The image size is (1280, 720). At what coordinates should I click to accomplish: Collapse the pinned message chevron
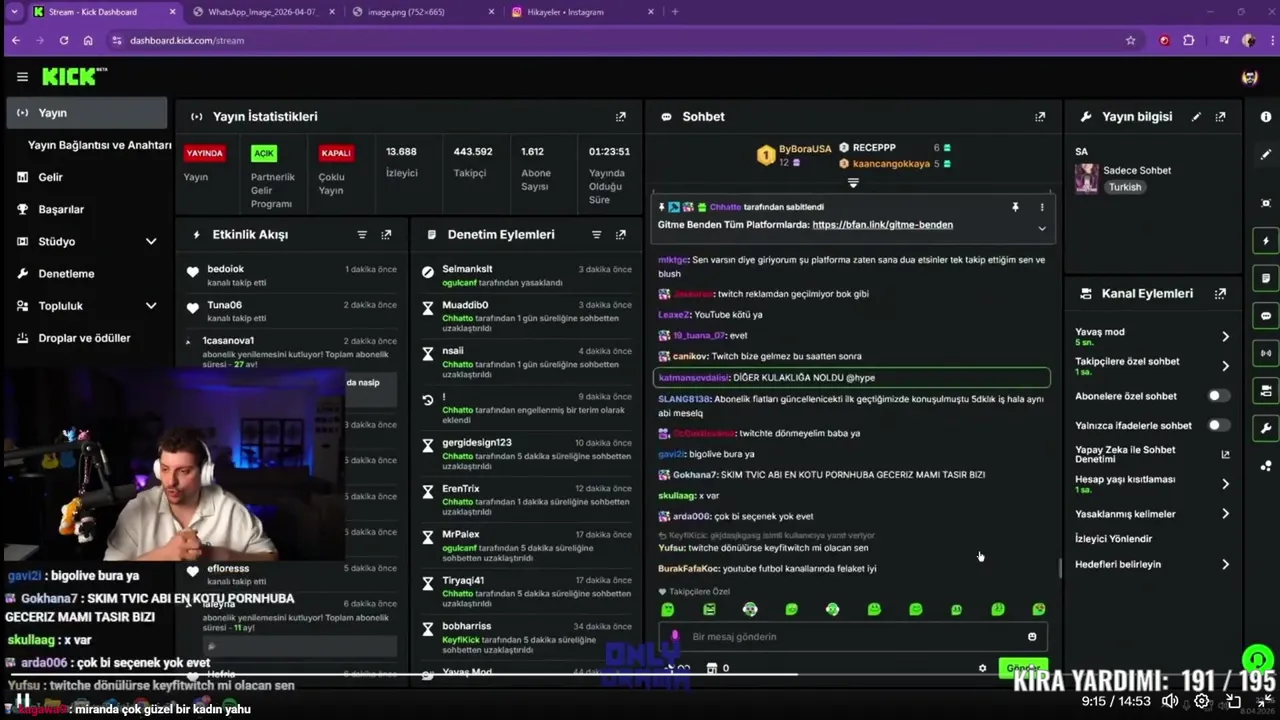tap(1041, 228)
